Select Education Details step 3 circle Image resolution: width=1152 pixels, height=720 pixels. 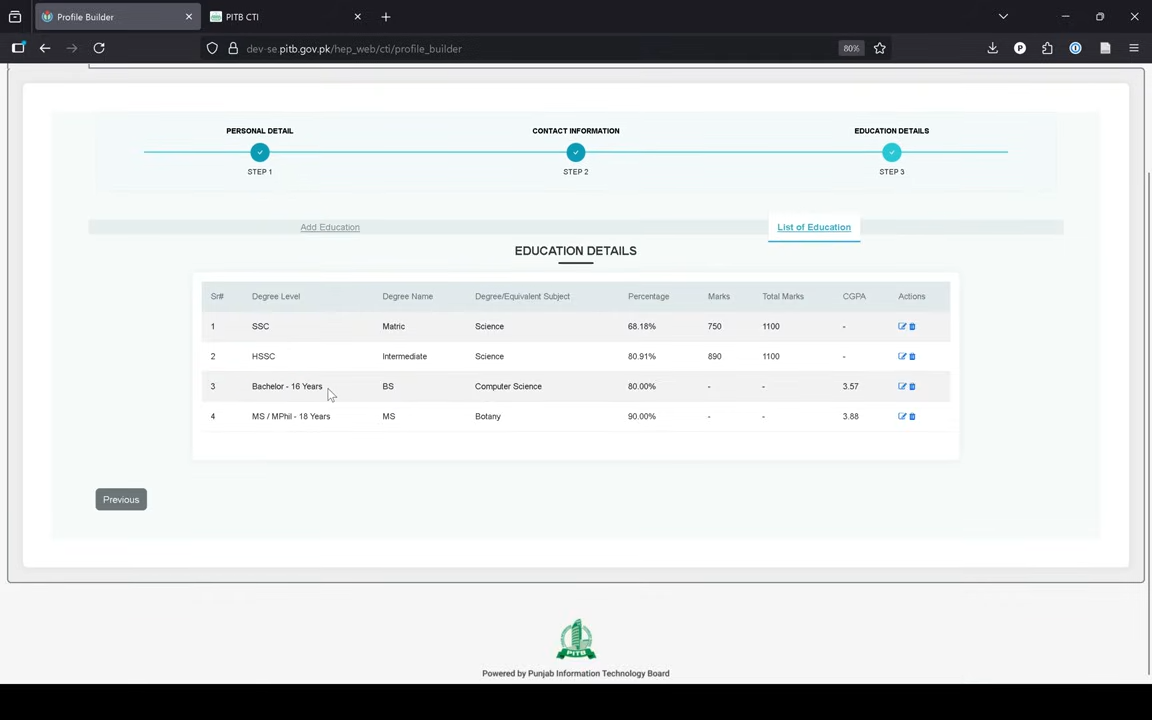[892, 152]
